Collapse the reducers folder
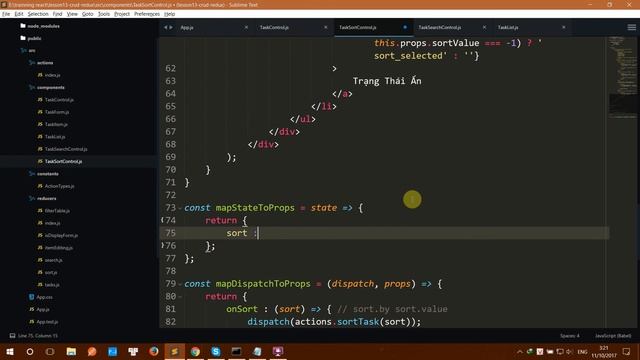640x360 pixels. point(47,198)
